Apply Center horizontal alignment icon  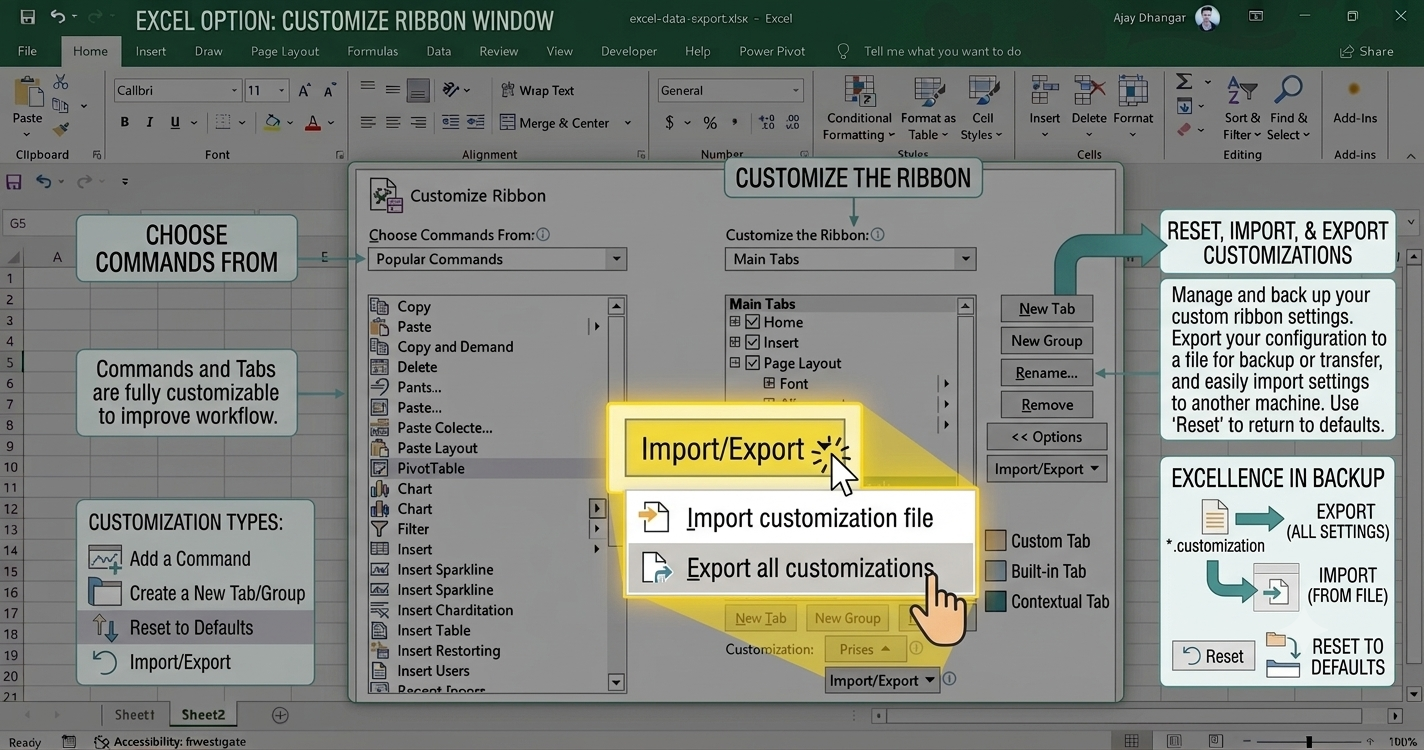393,123
